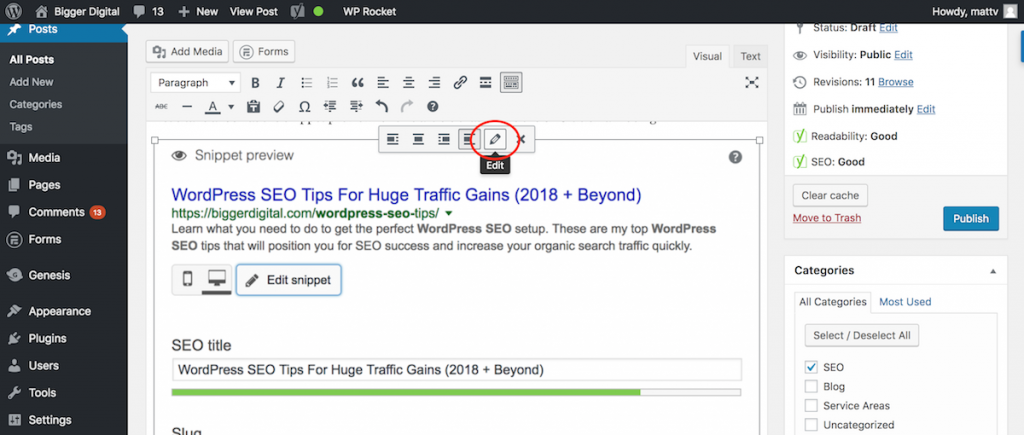Viewport: 1024px width, 435px height.
Task: Collapse the Categories panel arrow
Action: (993, 270)
